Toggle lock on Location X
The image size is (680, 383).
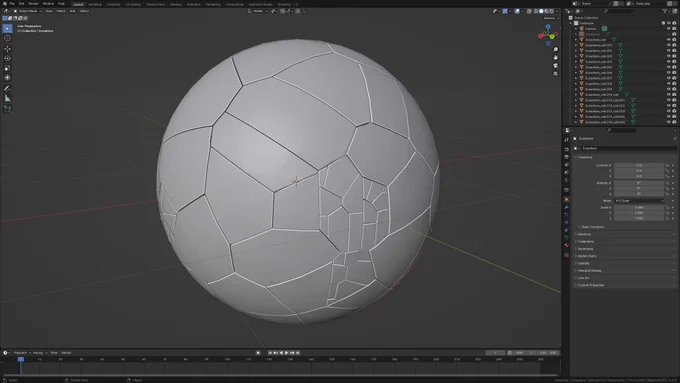(x=667, y=165)
